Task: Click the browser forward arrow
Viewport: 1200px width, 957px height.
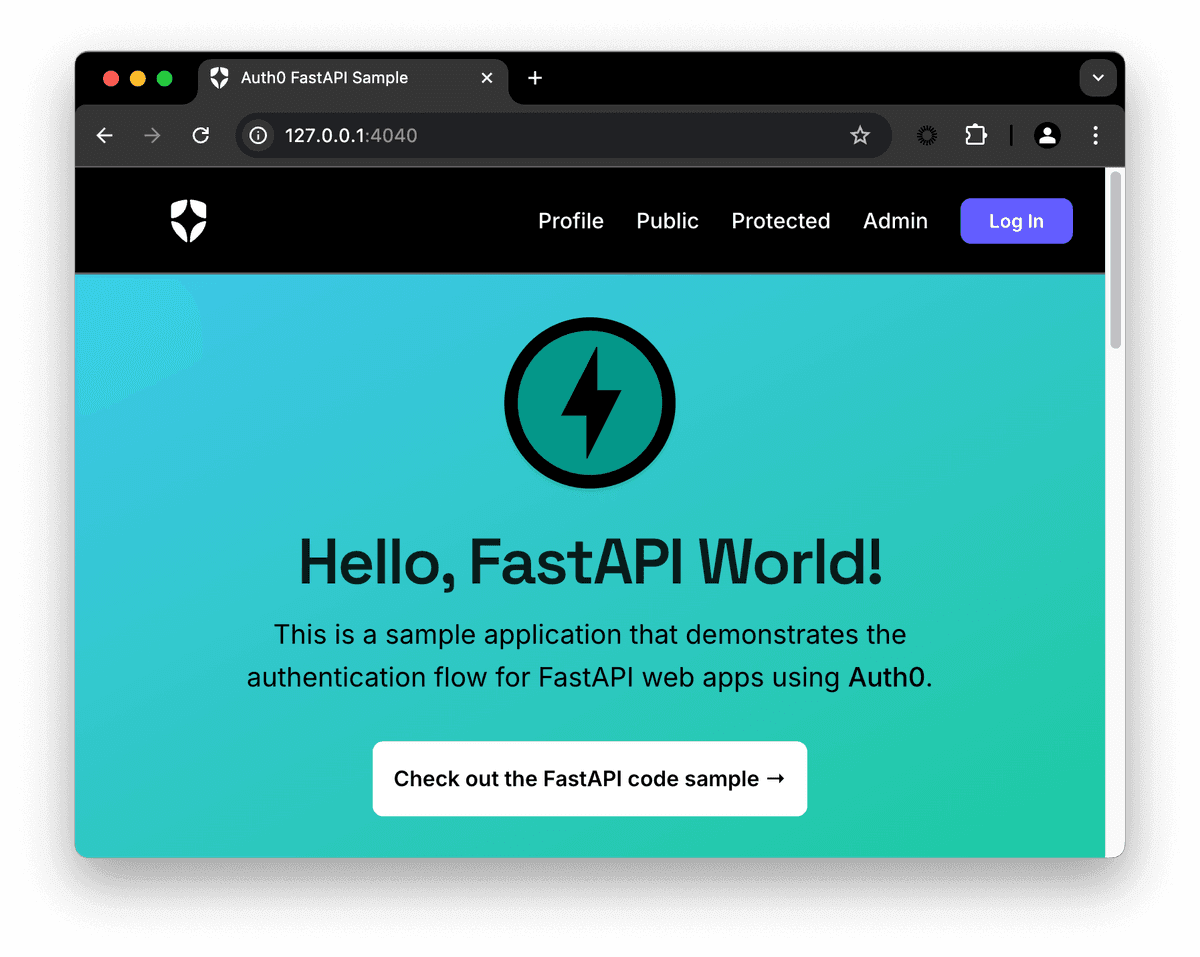Action: 152,135
